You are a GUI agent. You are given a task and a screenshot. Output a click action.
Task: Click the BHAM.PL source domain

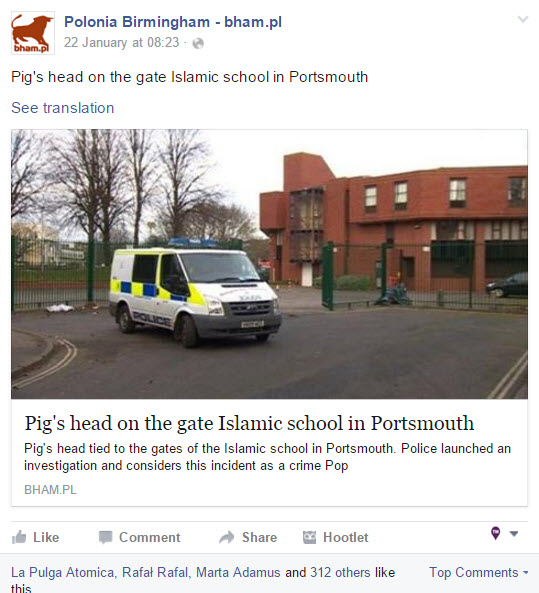50,490
